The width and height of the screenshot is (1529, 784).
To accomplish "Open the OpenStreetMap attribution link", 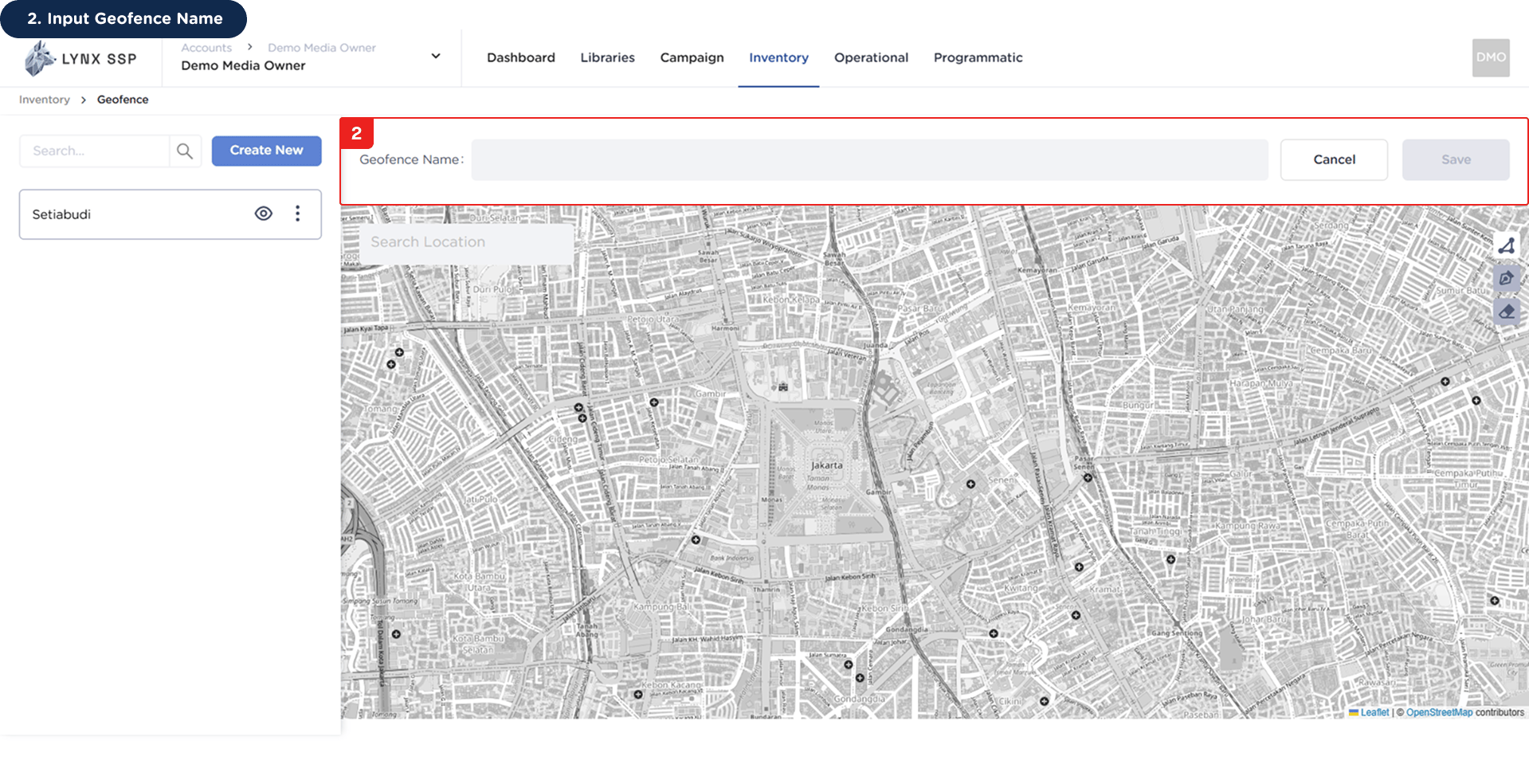I will pos(1439,712).
